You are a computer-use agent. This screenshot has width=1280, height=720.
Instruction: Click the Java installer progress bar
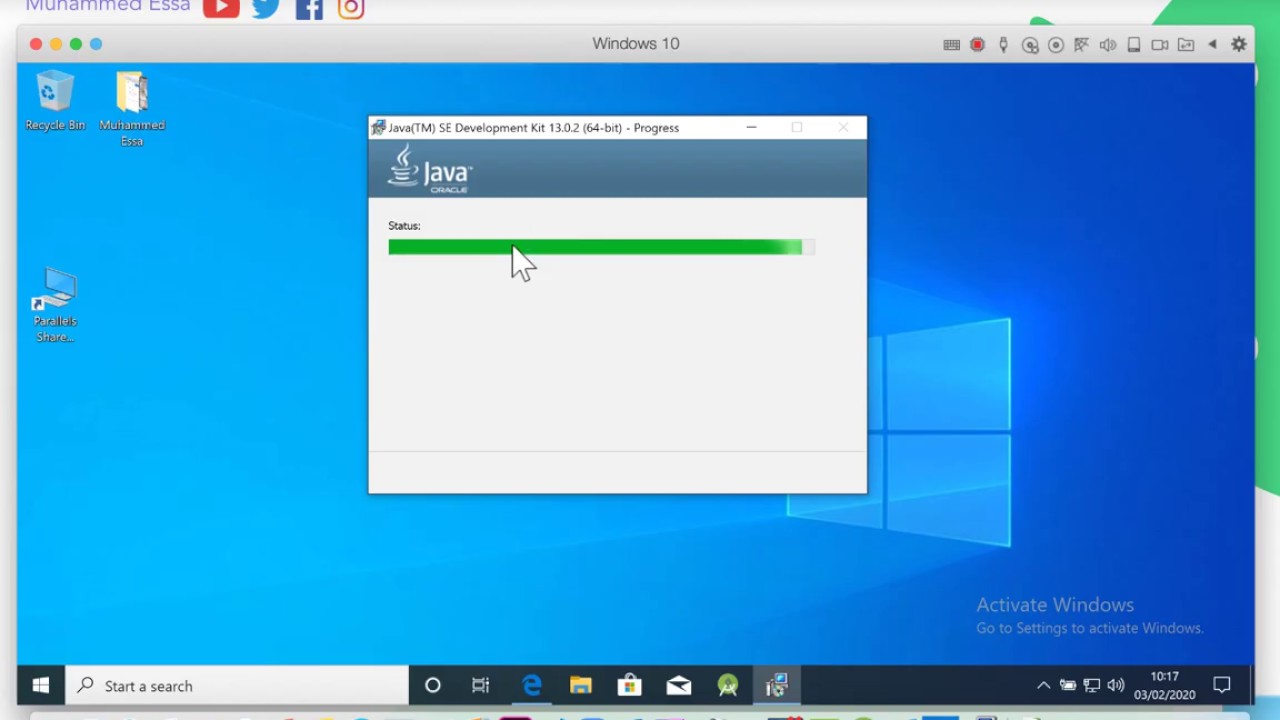602,247
